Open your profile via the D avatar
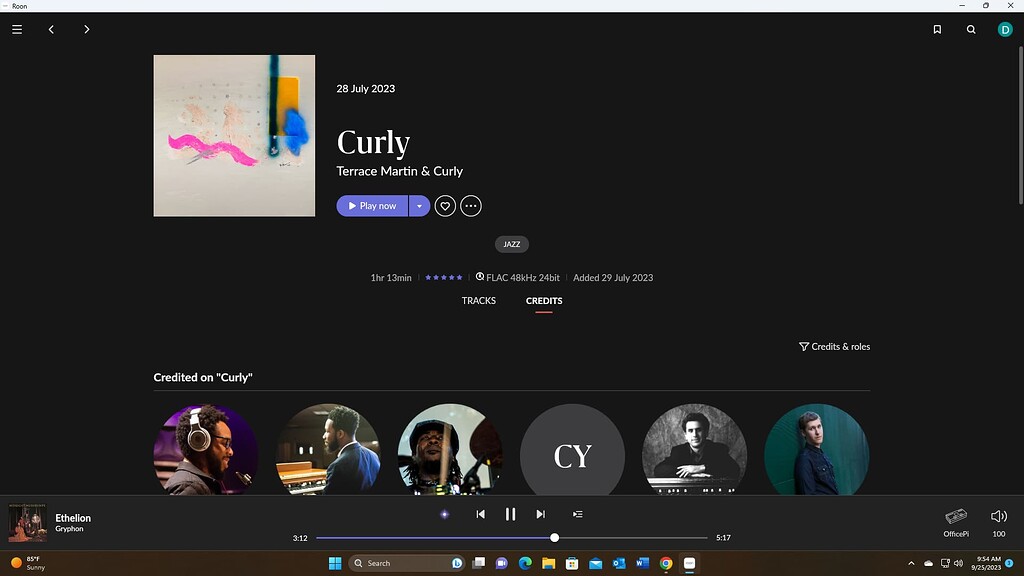 (1004, 29)
